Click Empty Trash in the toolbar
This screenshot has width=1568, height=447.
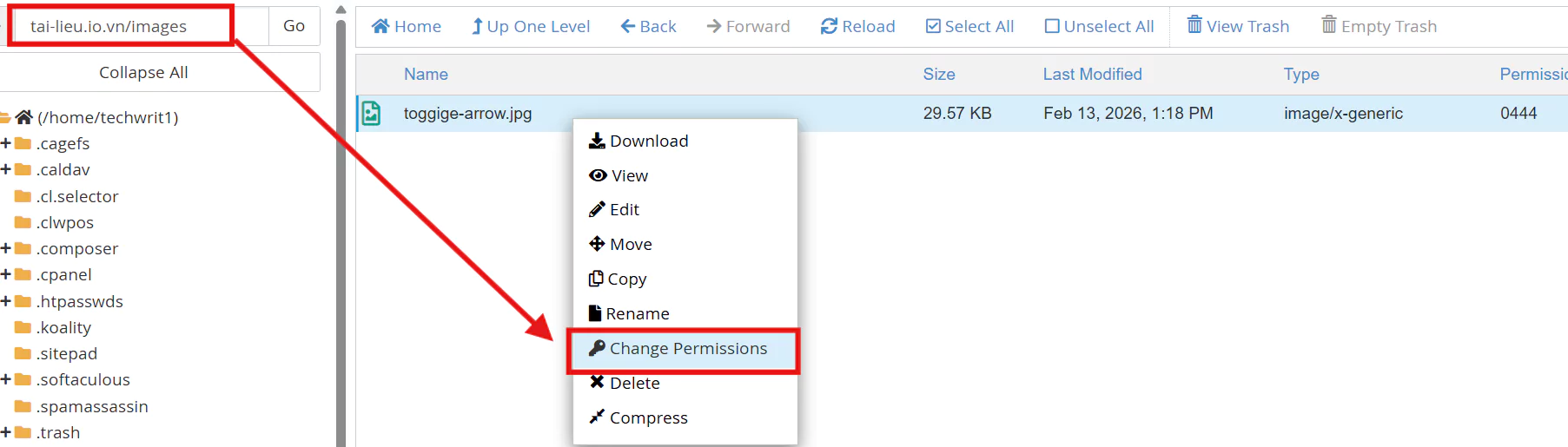[1379, 26]
